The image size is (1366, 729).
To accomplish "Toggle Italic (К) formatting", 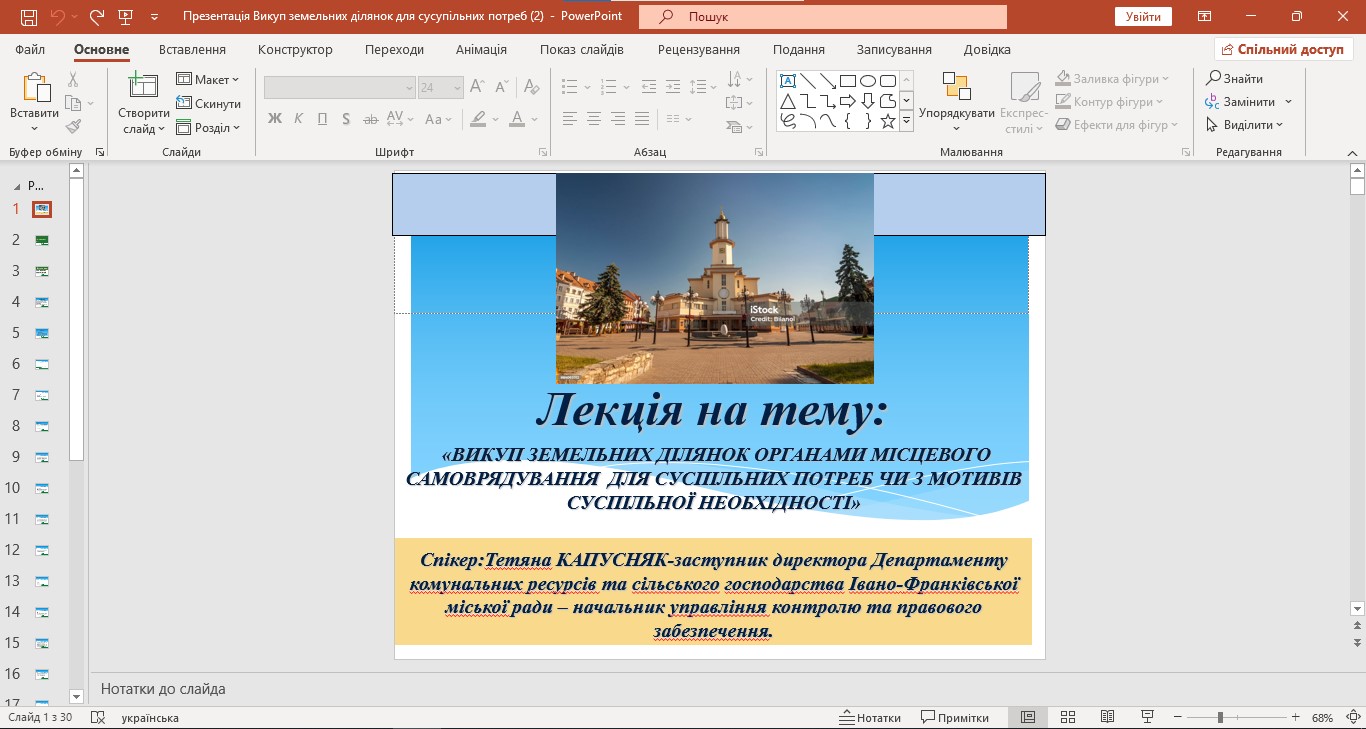I will [298, 119].
